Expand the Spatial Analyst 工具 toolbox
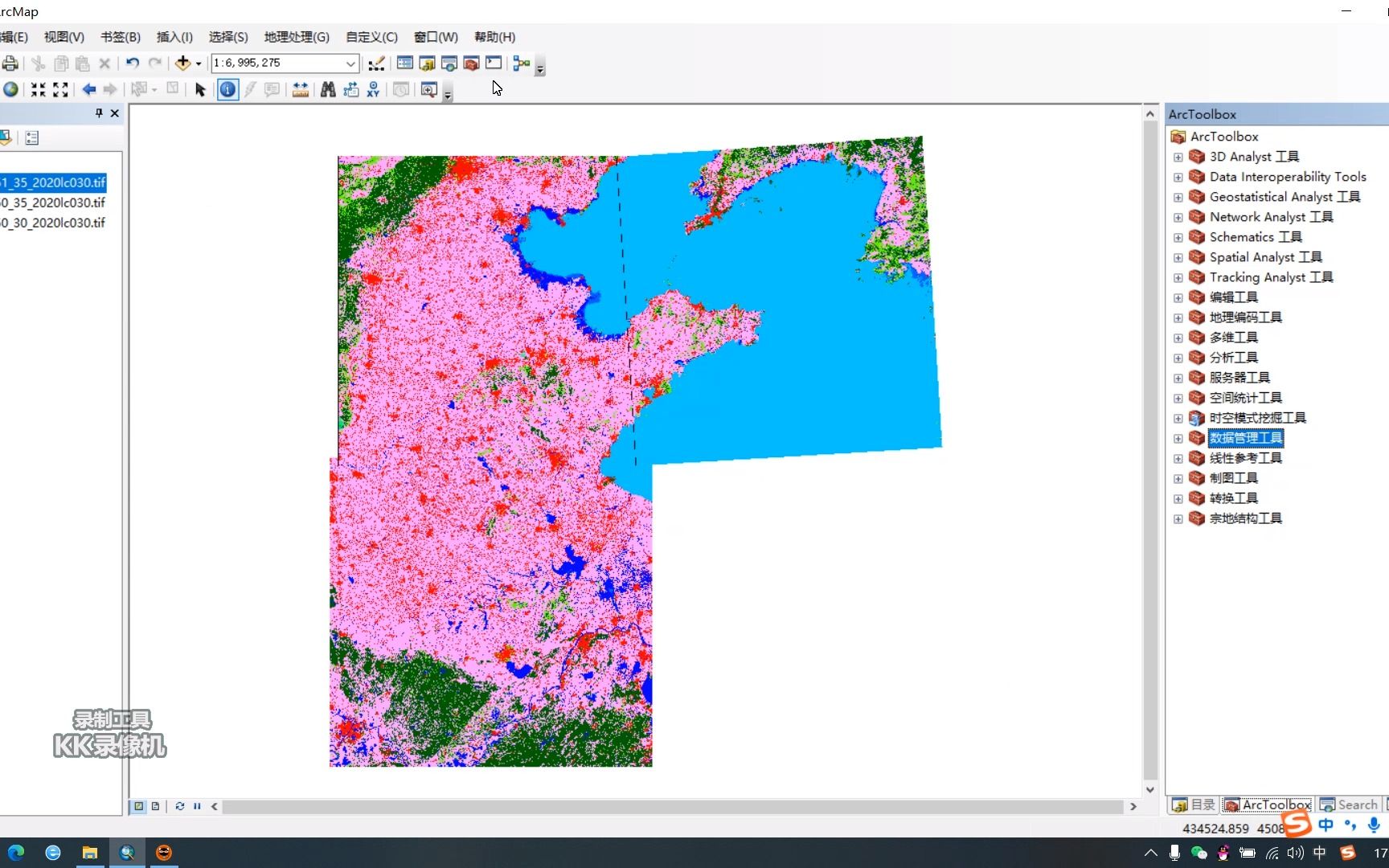1389x868 pixels. (x=1178, y=257)
